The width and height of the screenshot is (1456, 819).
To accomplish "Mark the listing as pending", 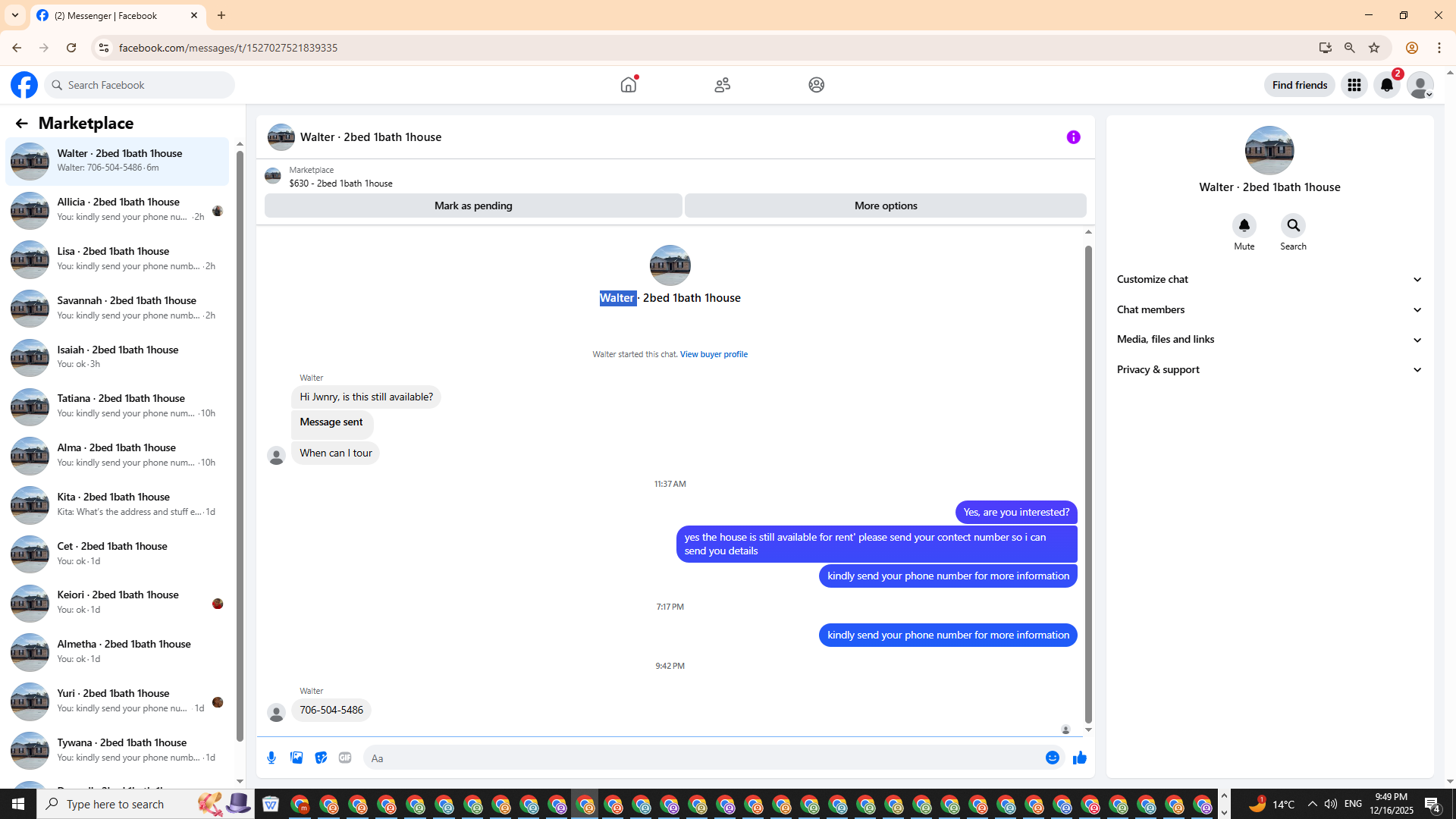I will click(473, 206).
